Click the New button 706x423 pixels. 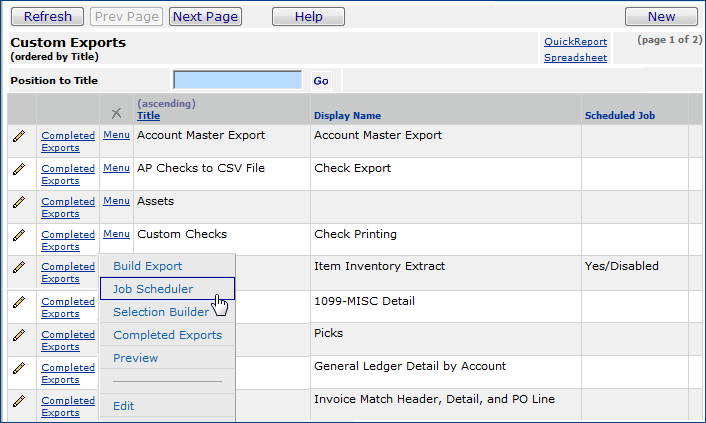click(x=661, y=17)
